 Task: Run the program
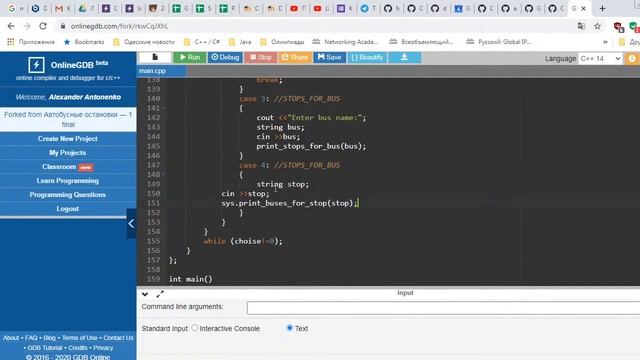pos(190,57)
